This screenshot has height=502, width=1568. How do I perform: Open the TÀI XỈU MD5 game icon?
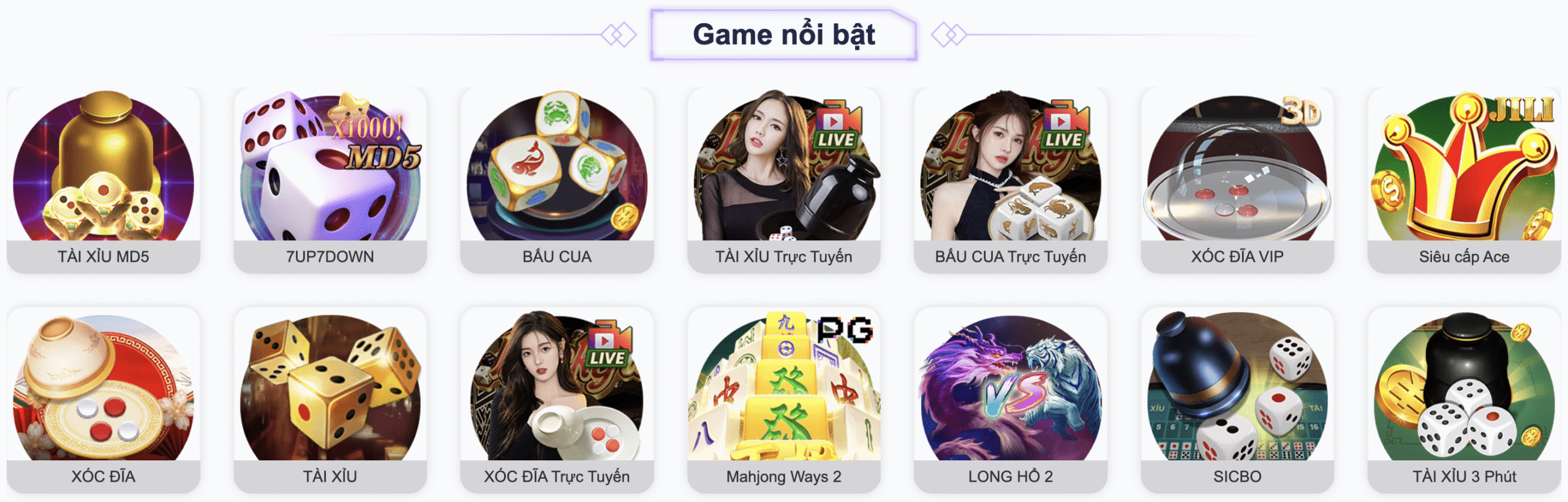[104, 165]
